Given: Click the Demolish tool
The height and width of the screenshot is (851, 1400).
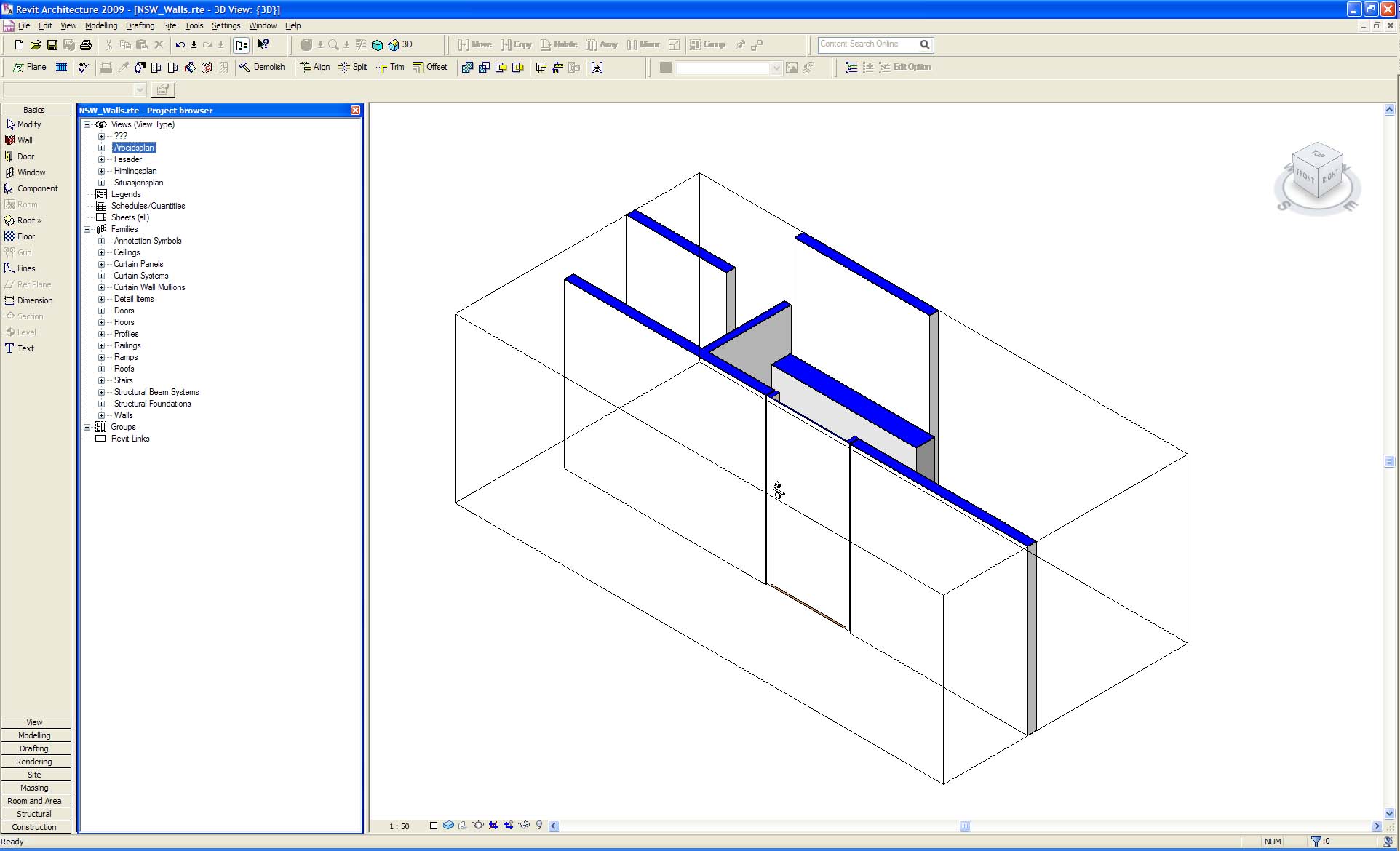Looking at the screenshot, I should click(262, 67).
